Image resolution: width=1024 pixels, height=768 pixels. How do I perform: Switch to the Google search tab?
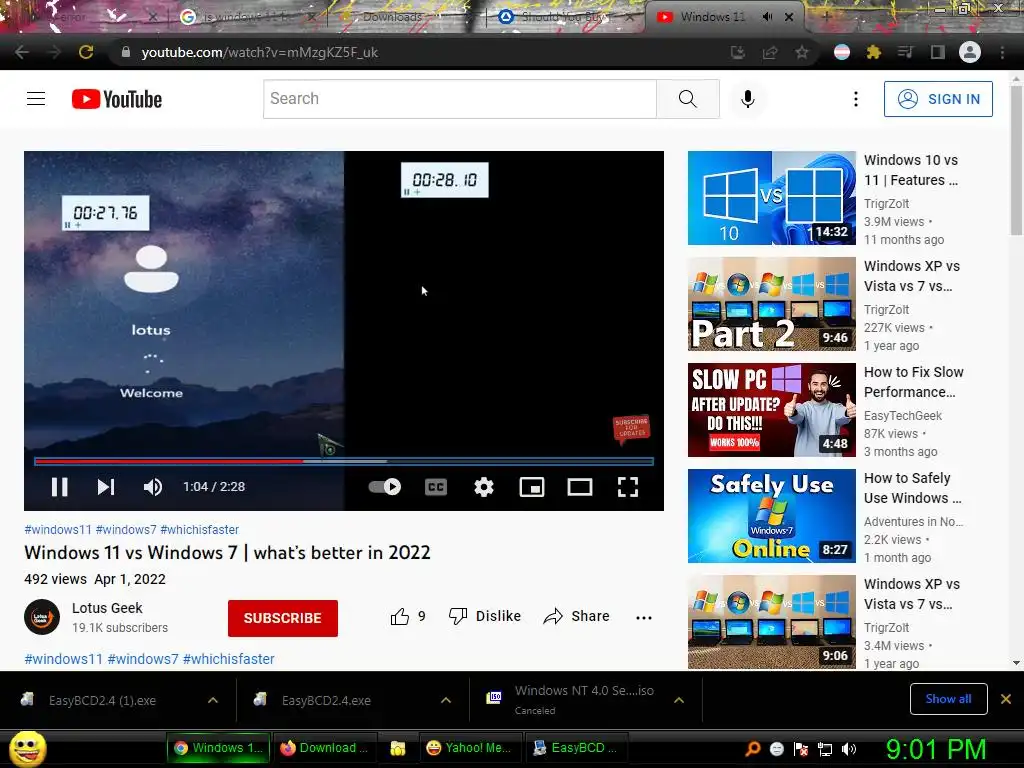tap(248, 17)
